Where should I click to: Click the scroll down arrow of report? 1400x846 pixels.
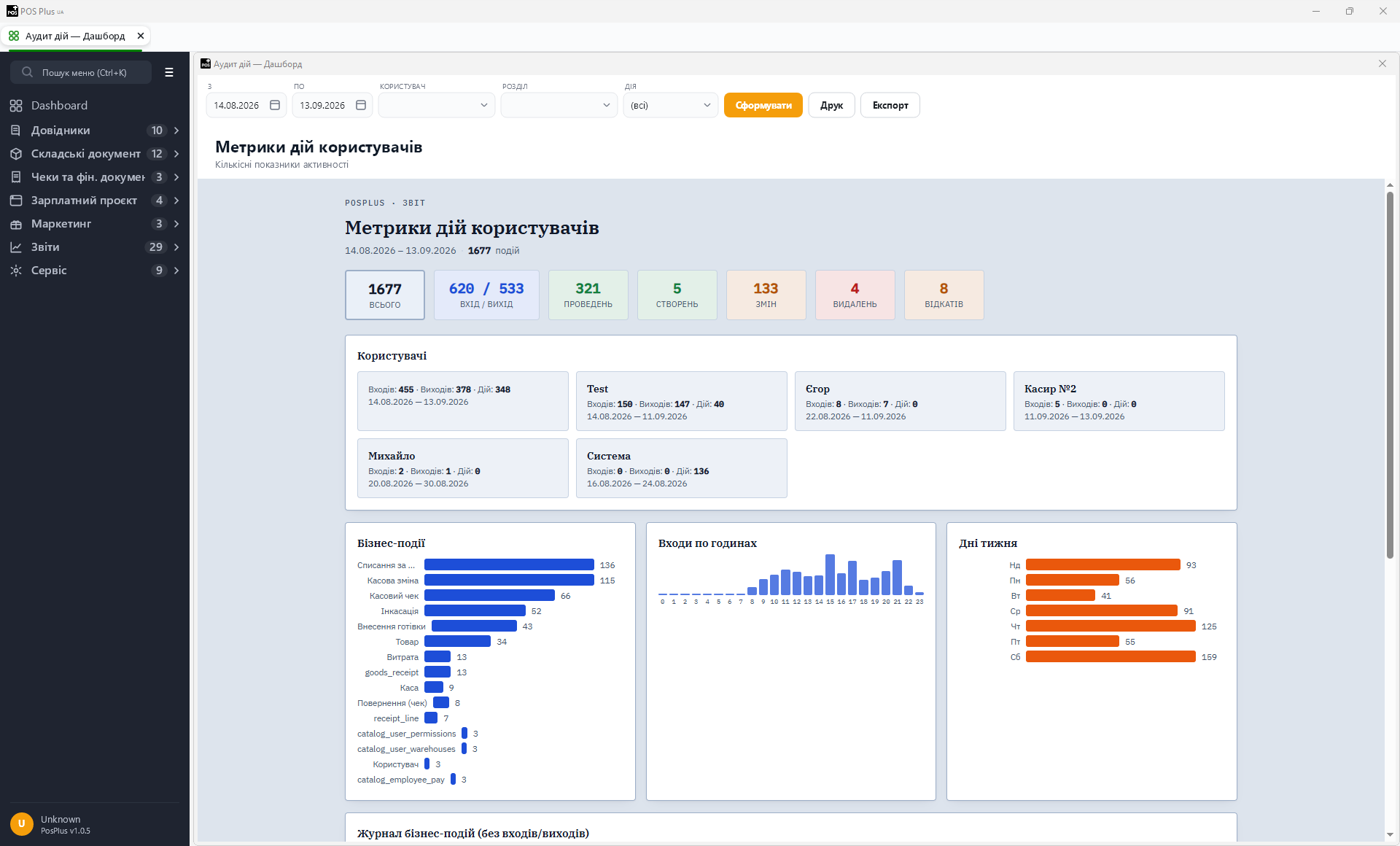click(1390, 834)
